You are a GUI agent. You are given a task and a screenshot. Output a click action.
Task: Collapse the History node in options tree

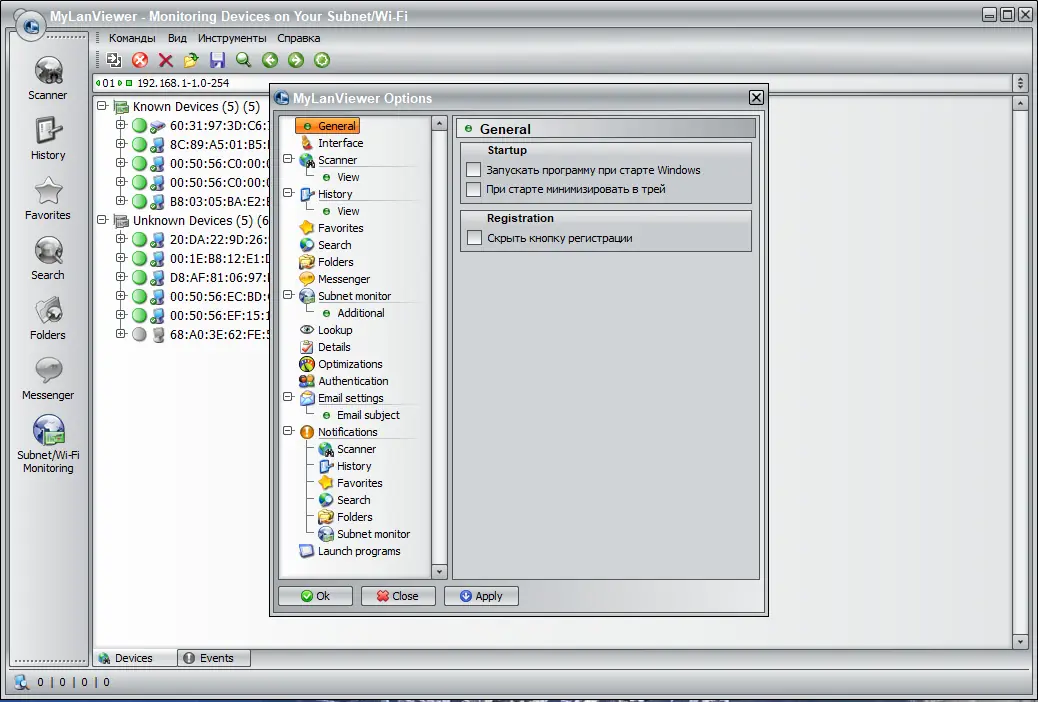pos(288,193)
